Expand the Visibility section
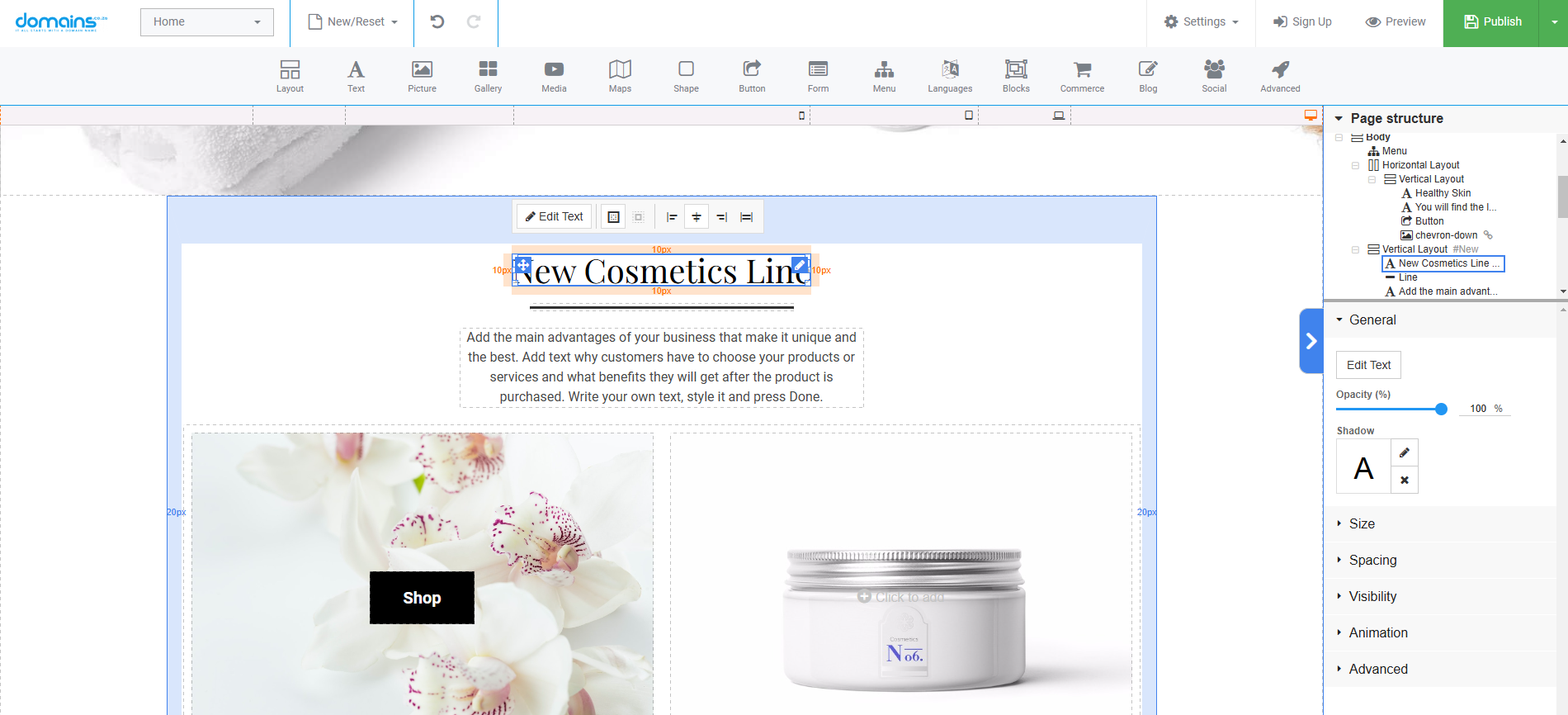The image size is (1568, 715). click(x=1372, y=596)
